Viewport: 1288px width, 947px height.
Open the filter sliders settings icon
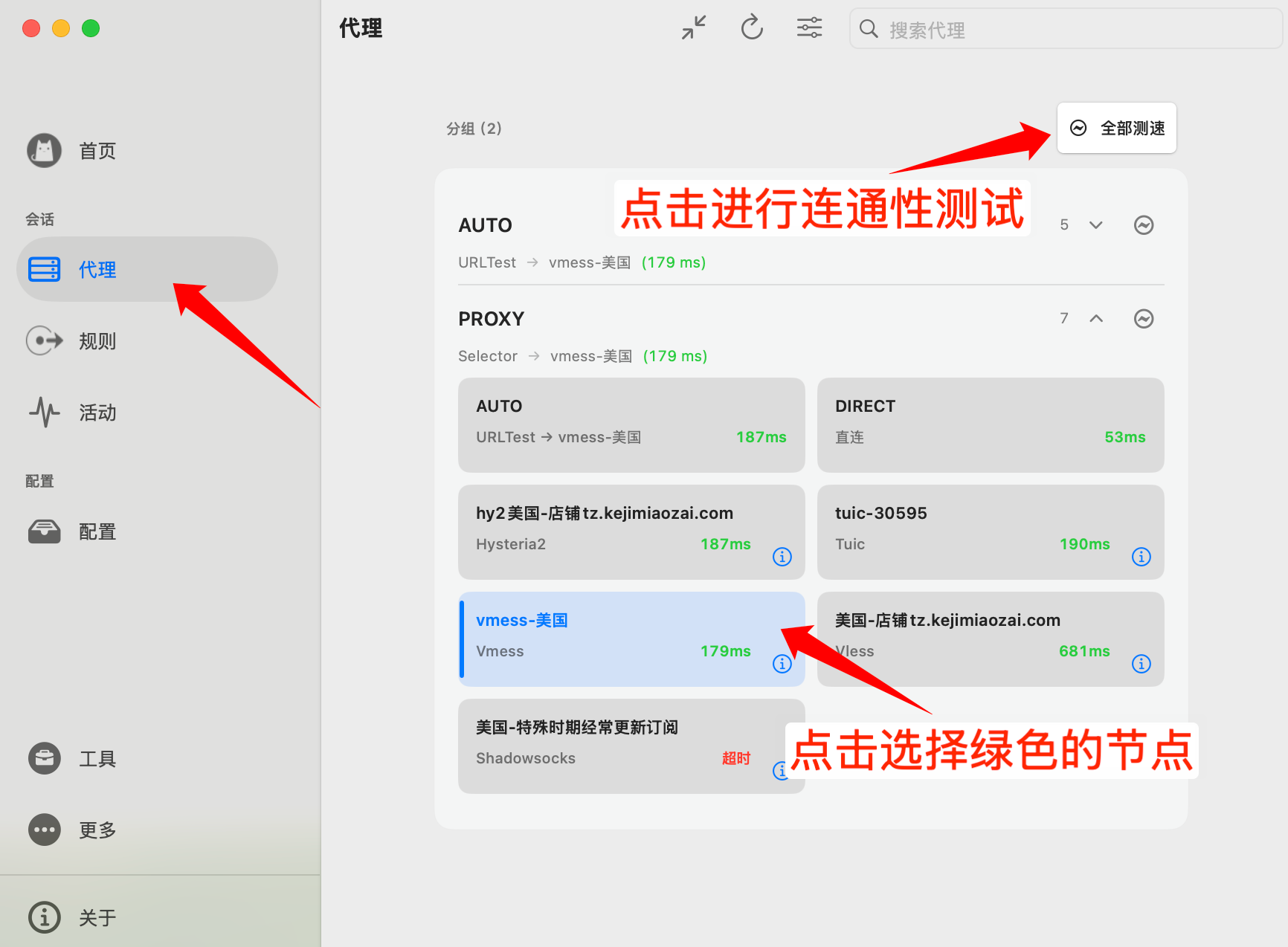(809, 28)
